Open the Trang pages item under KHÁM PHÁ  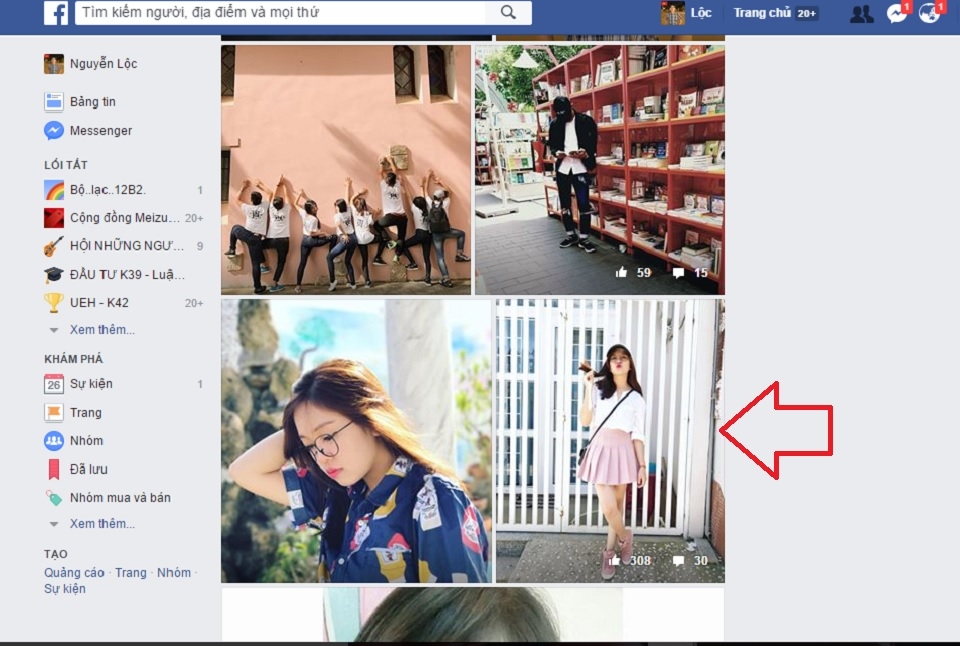pos(86,413)
